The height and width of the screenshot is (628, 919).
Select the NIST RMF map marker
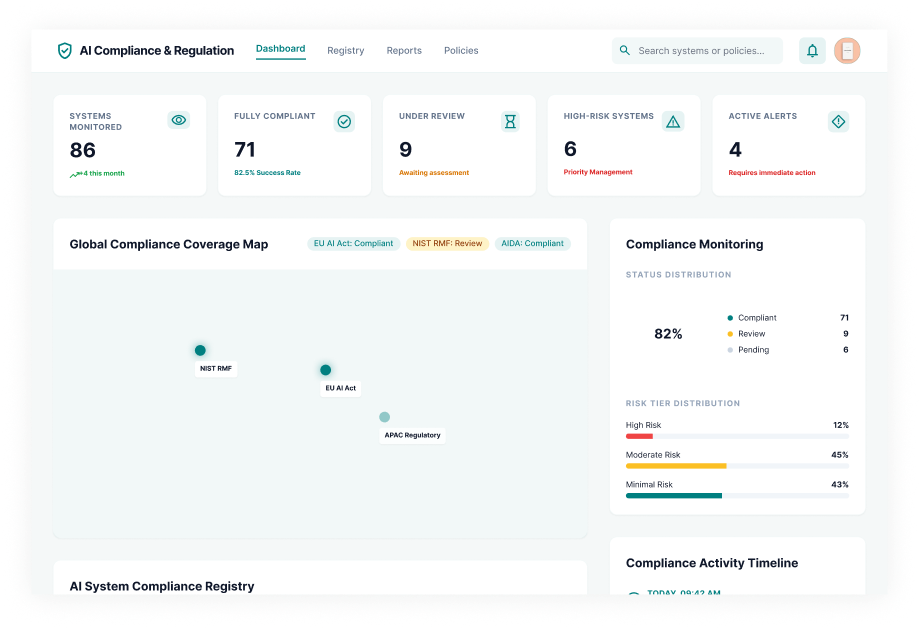tap(200, 350)
